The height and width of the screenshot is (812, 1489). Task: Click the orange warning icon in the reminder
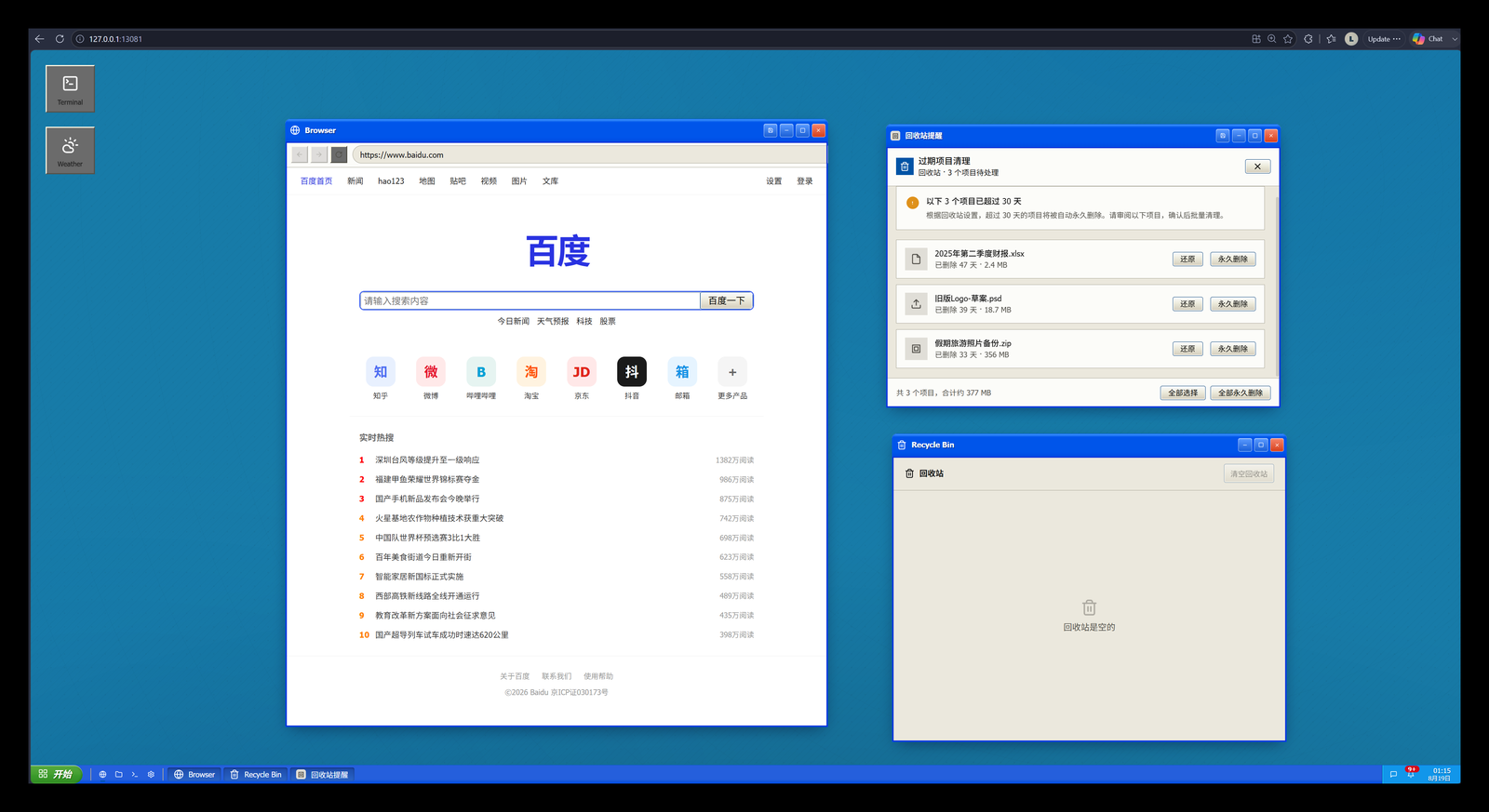coord(912,202)
